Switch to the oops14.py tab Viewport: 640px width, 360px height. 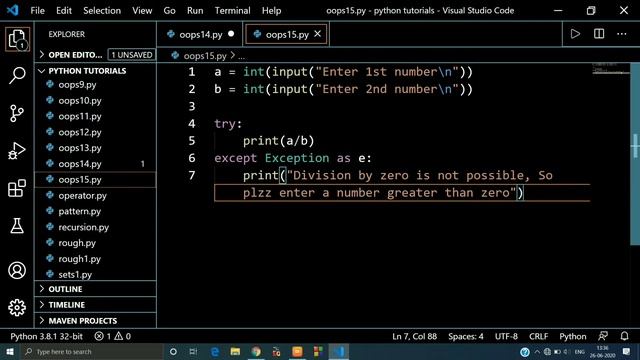200,34
